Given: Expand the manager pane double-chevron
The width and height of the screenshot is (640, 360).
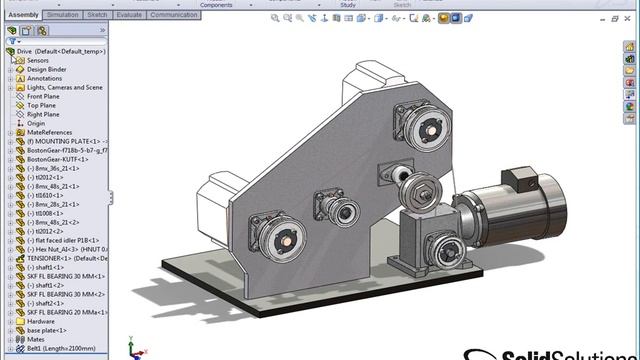Looking at the screenshot, I should coord(102,30).
